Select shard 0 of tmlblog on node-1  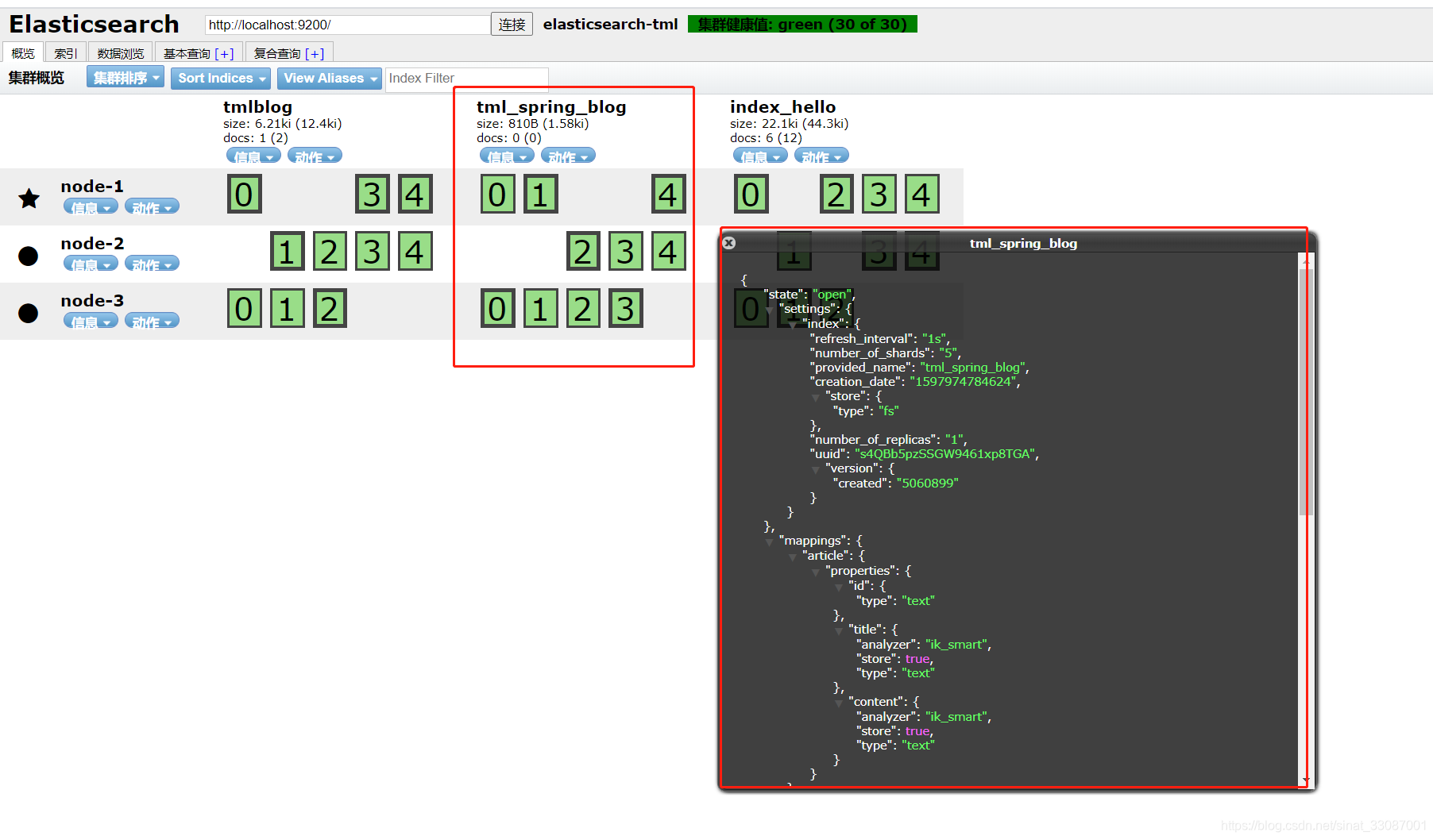click(245, 195)
